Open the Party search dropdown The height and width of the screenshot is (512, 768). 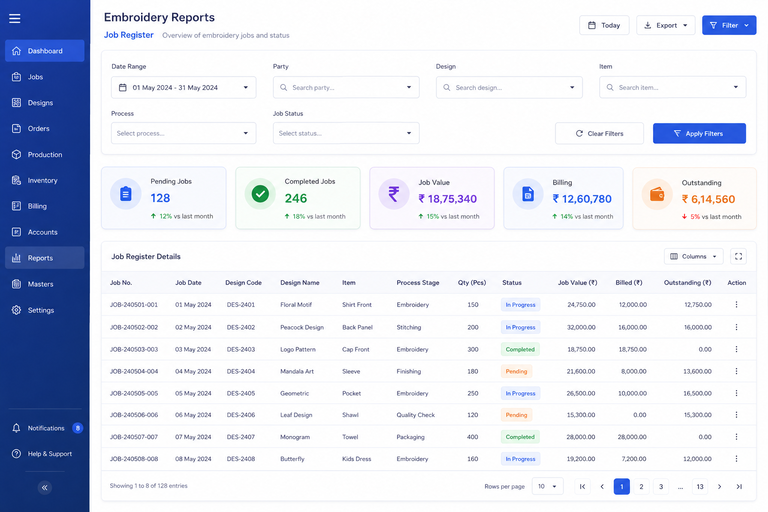(x=346, y=88)
